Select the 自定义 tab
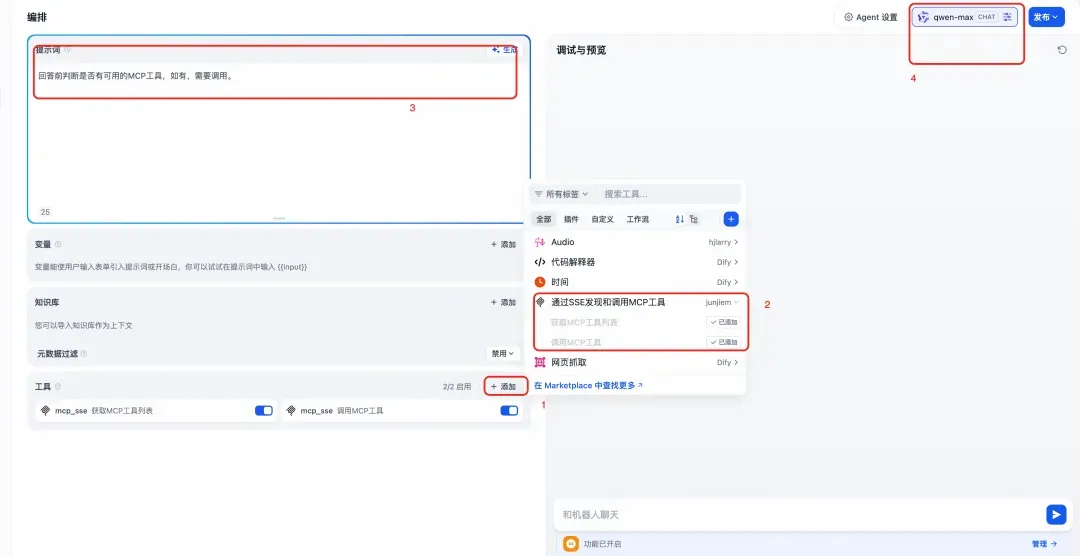Viewport: 1080px width, 556px height. [602, 219]
